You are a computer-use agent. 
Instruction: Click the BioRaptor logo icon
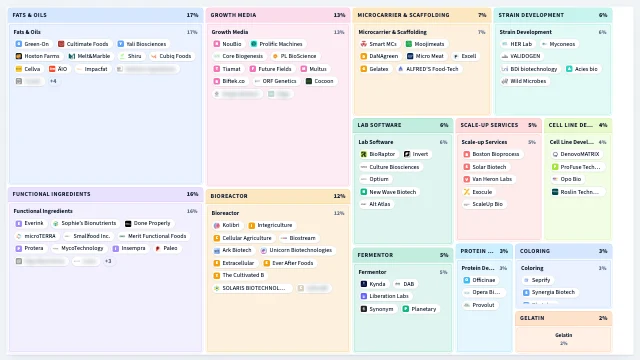pyautogui.click(x=364, y=154)
